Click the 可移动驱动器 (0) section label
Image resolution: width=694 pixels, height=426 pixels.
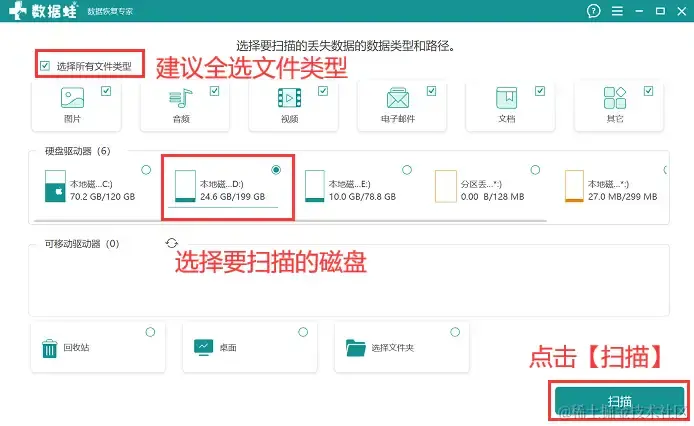point(82,244)
